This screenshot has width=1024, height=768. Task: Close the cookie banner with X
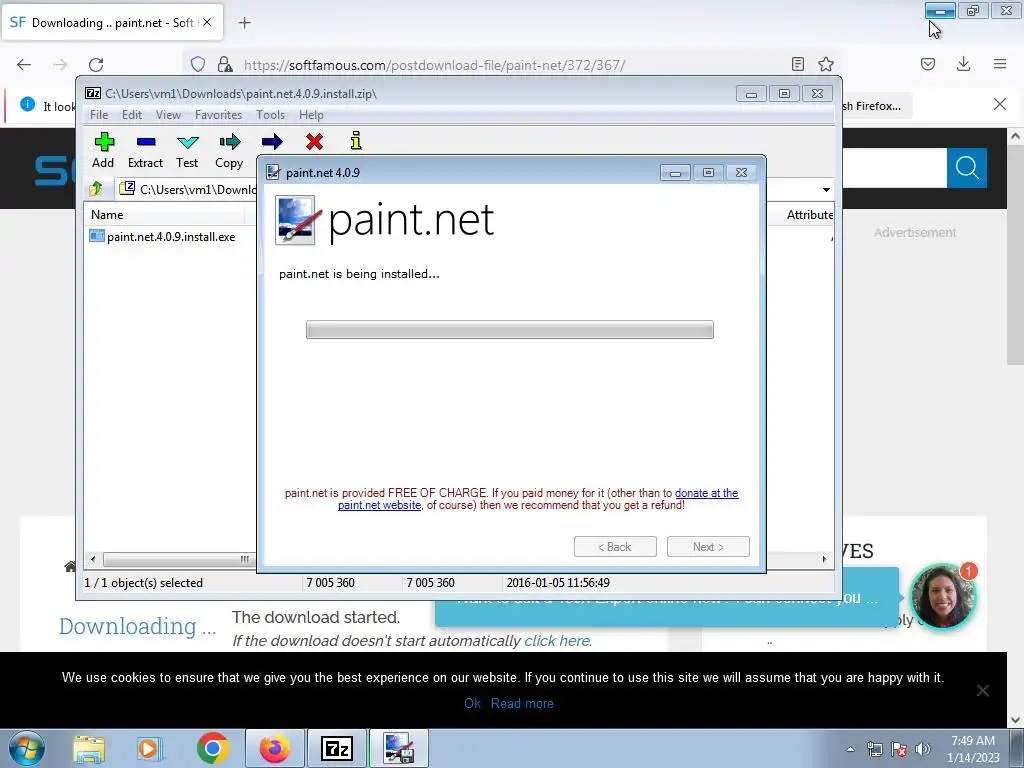982,690
